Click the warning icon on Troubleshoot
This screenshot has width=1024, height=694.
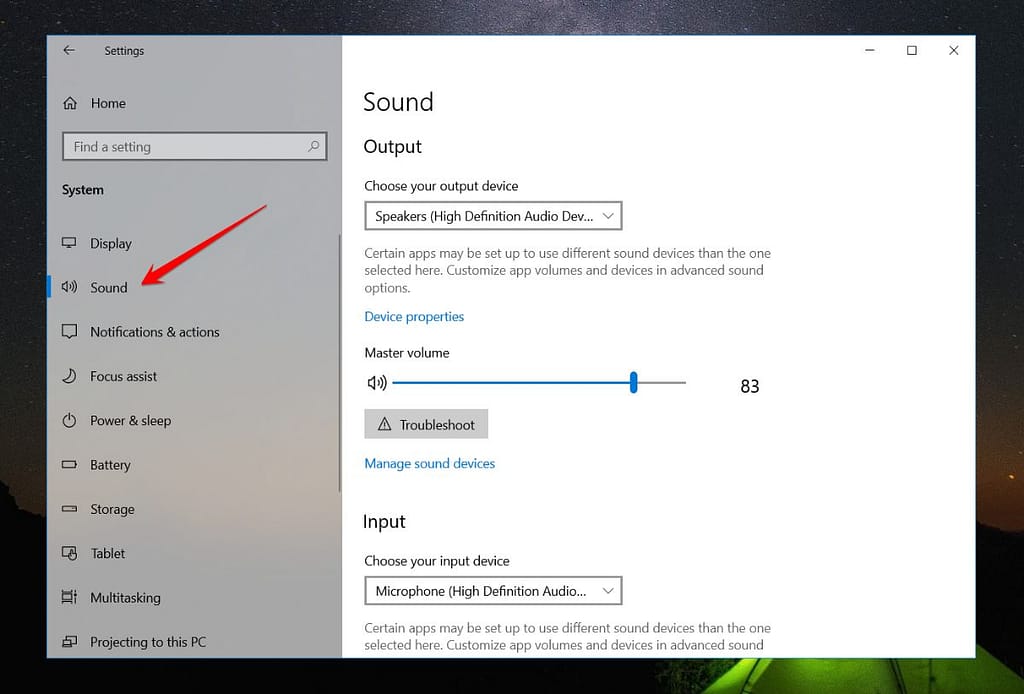[x=385, y=424]
